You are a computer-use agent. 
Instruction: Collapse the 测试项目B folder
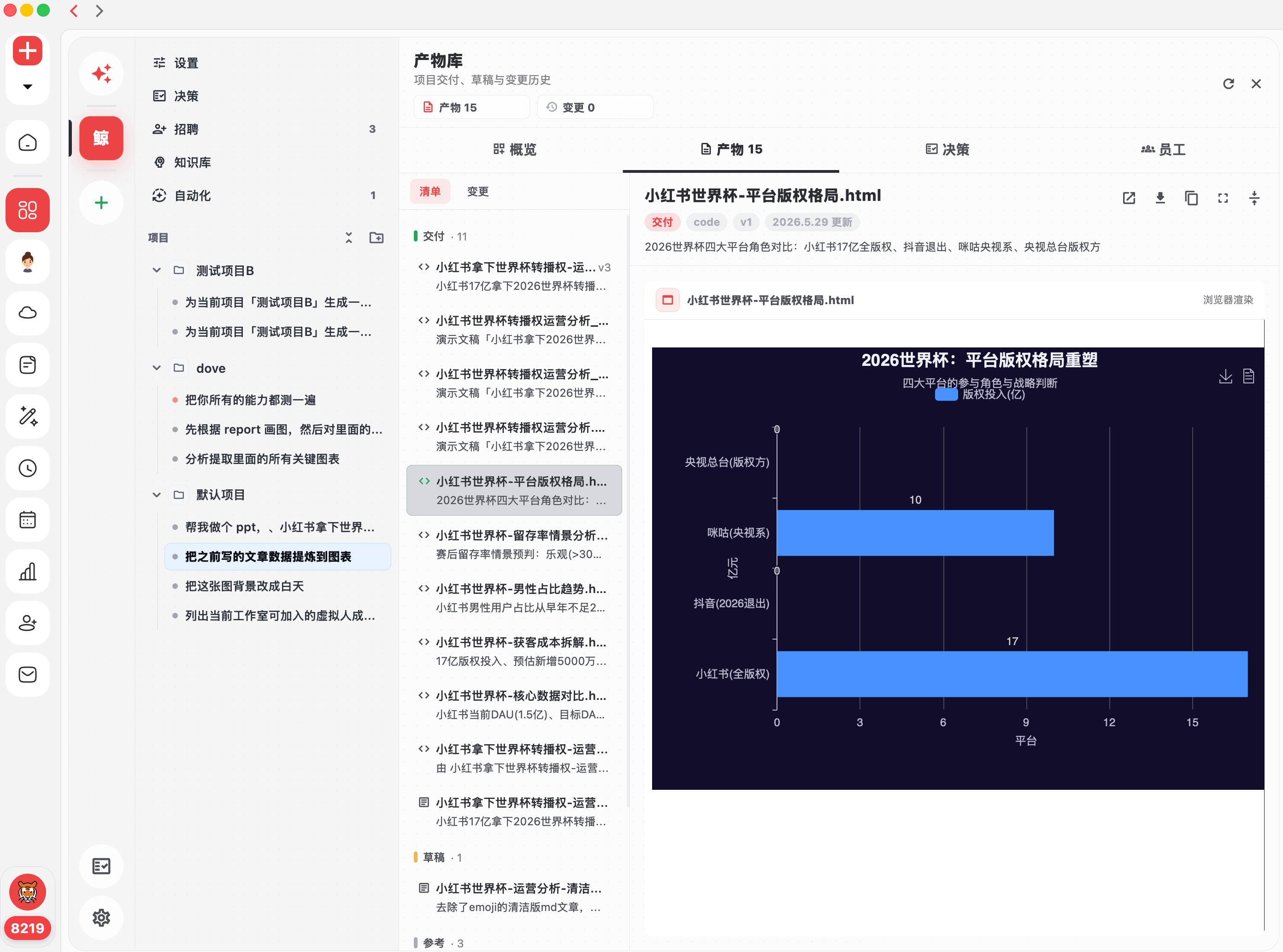[157, 270]
